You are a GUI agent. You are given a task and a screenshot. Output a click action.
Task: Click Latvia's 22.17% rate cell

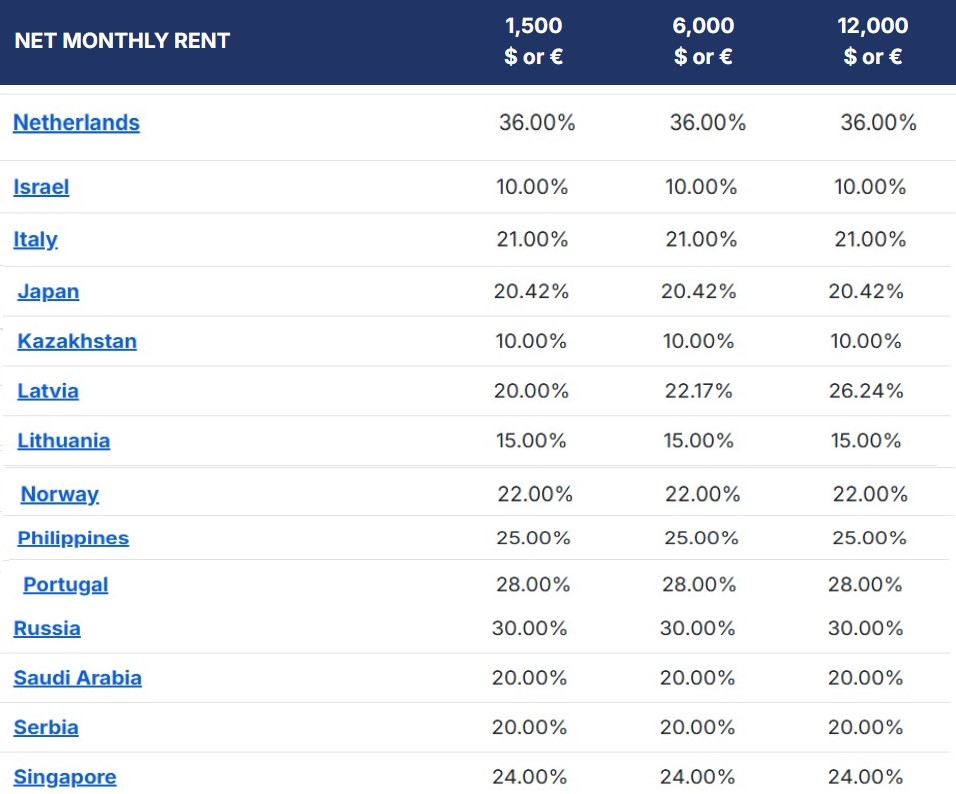pyautogui.click(x=699, y=391)
